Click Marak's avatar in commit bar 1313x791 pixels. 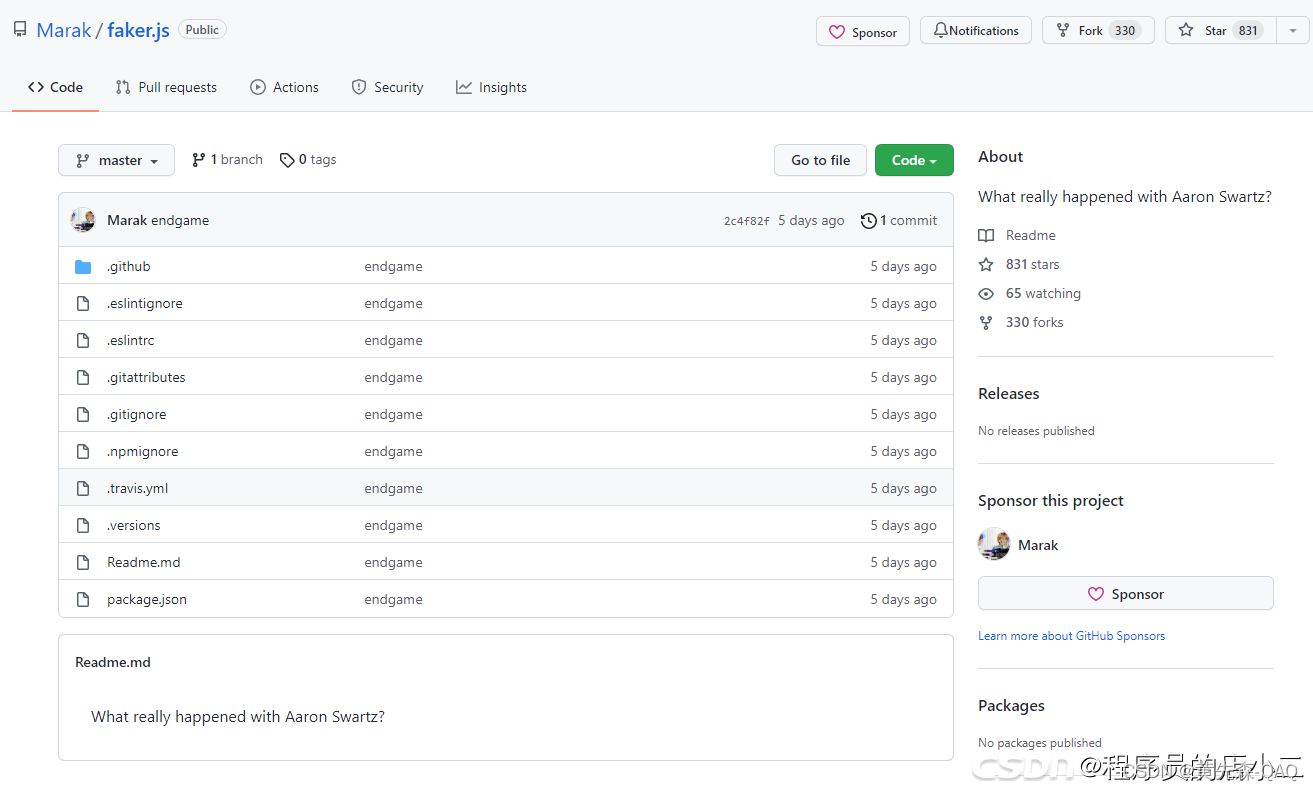tap(83, 220)
